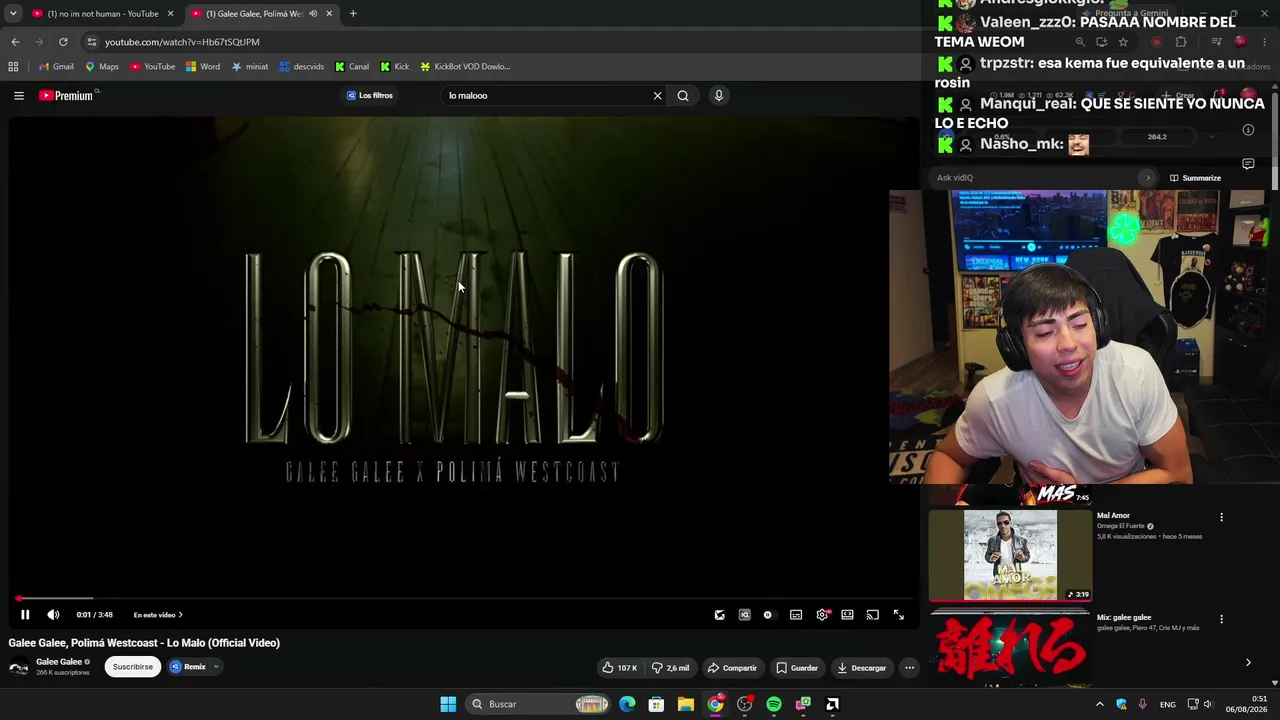
Task: Launch Microsoft Edge from taskbar
Action: coord(627,704)
